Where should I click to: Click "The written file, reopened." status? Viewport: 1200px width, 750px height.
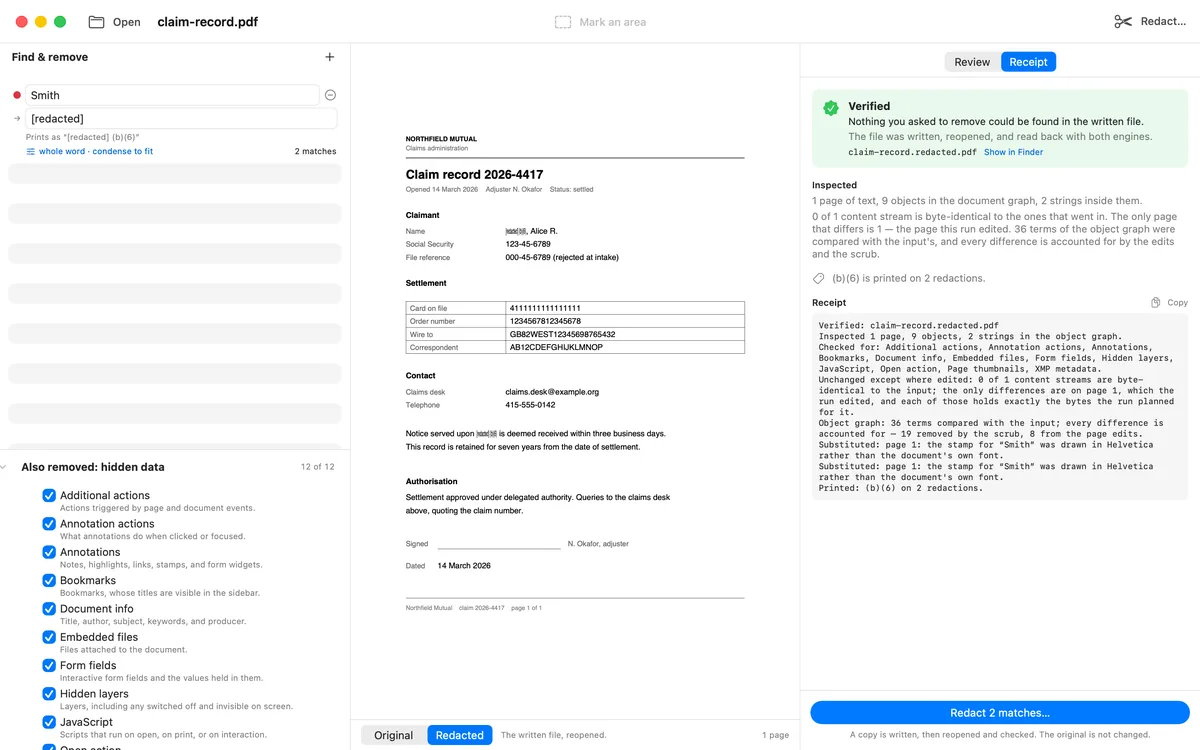tap(553, 735)
